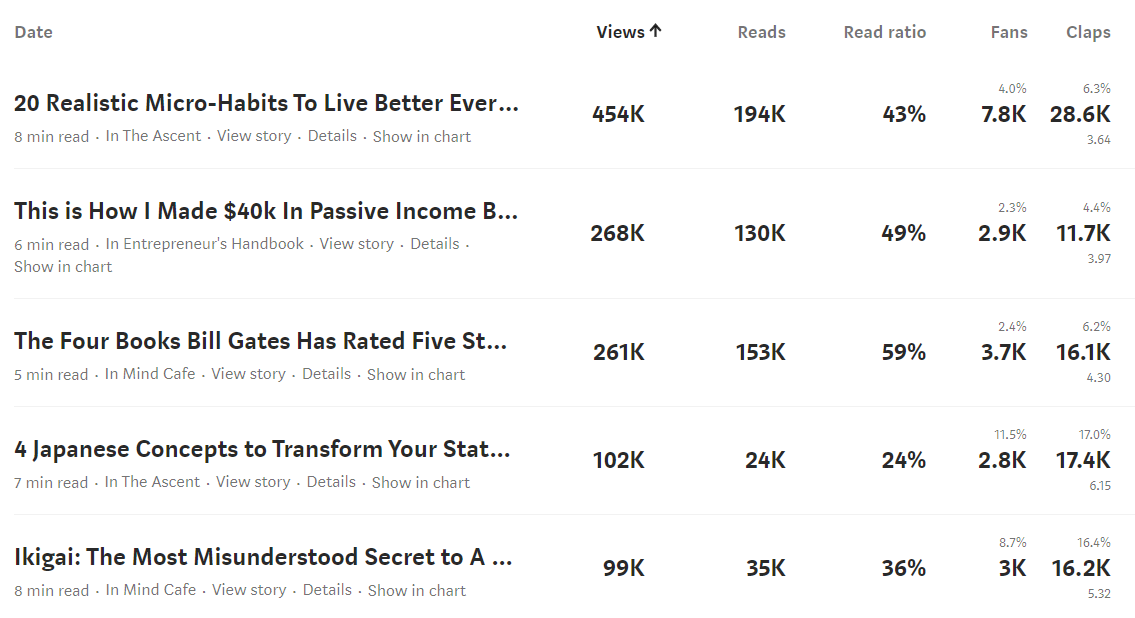Sort table by Claps column header

[1088, 32]
